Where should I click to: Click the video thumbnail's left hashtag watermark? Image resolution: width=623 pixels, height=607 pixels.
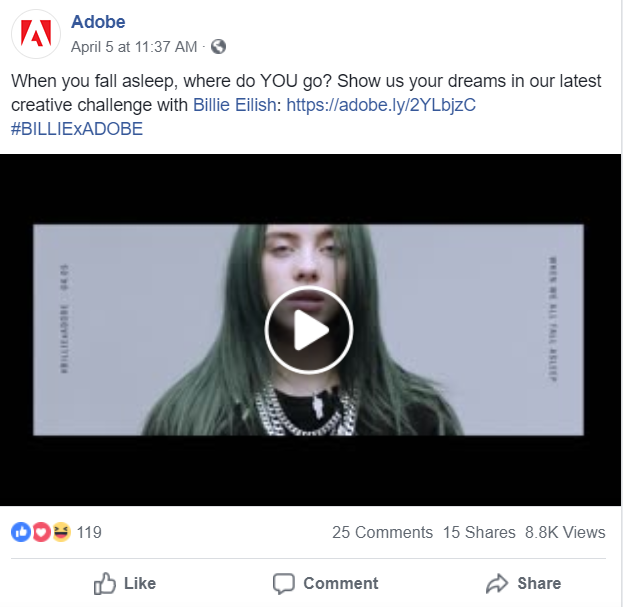pyautogui.click(x=64, y=319)
